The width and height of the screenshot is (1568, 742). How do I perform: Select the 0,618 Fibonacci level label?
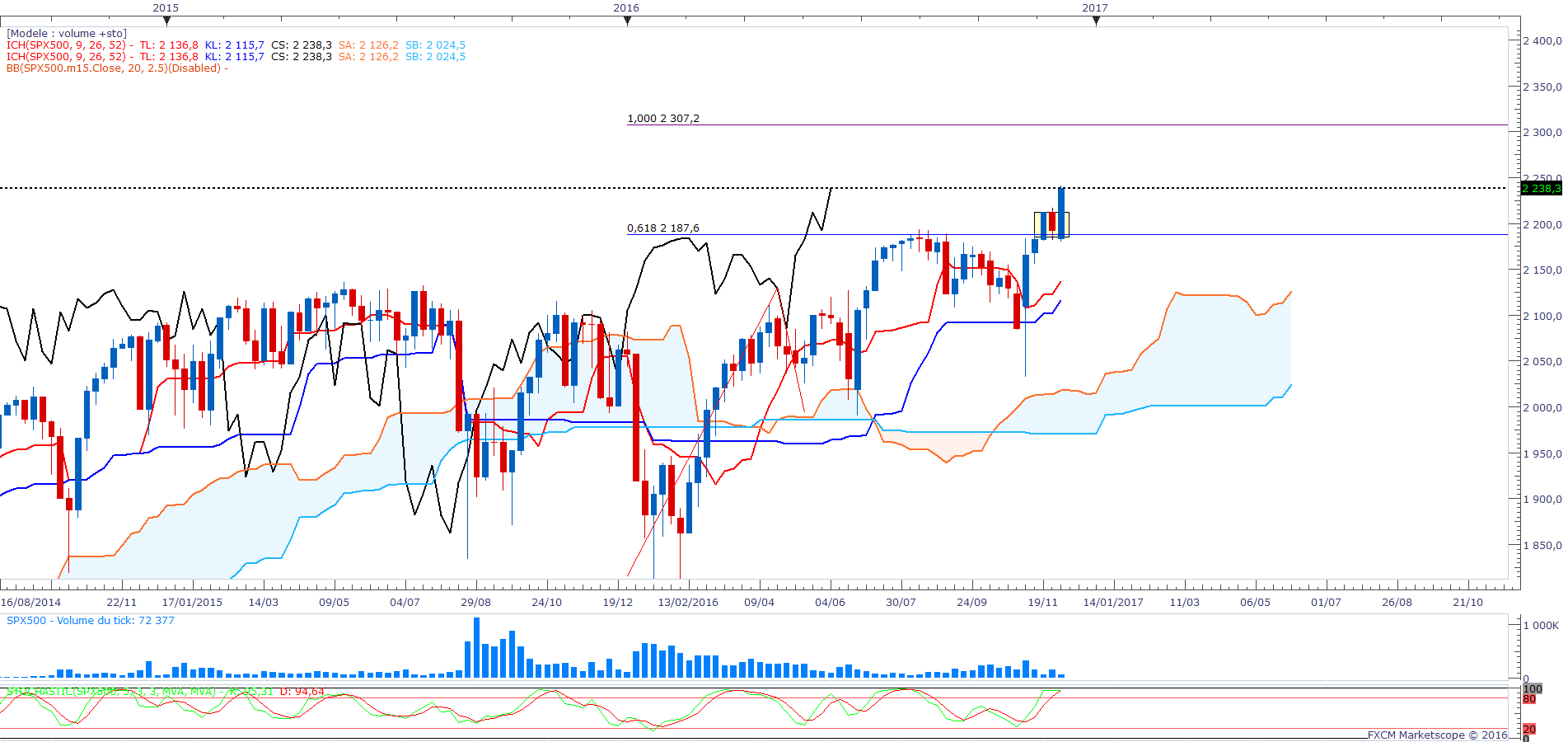click(x=662, y=228)
